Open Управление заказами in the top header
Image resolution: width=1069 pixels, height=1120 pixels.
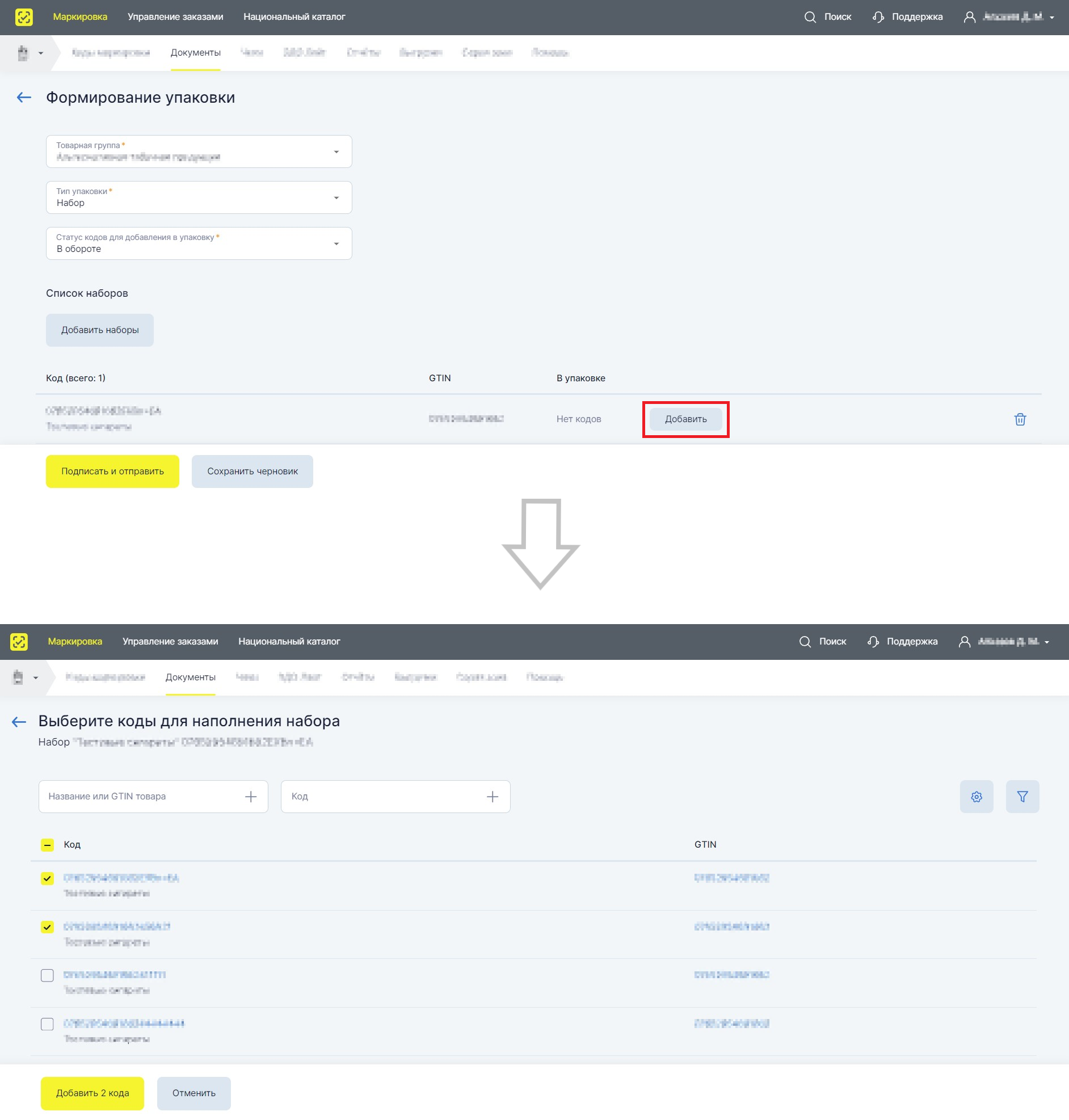175,17
